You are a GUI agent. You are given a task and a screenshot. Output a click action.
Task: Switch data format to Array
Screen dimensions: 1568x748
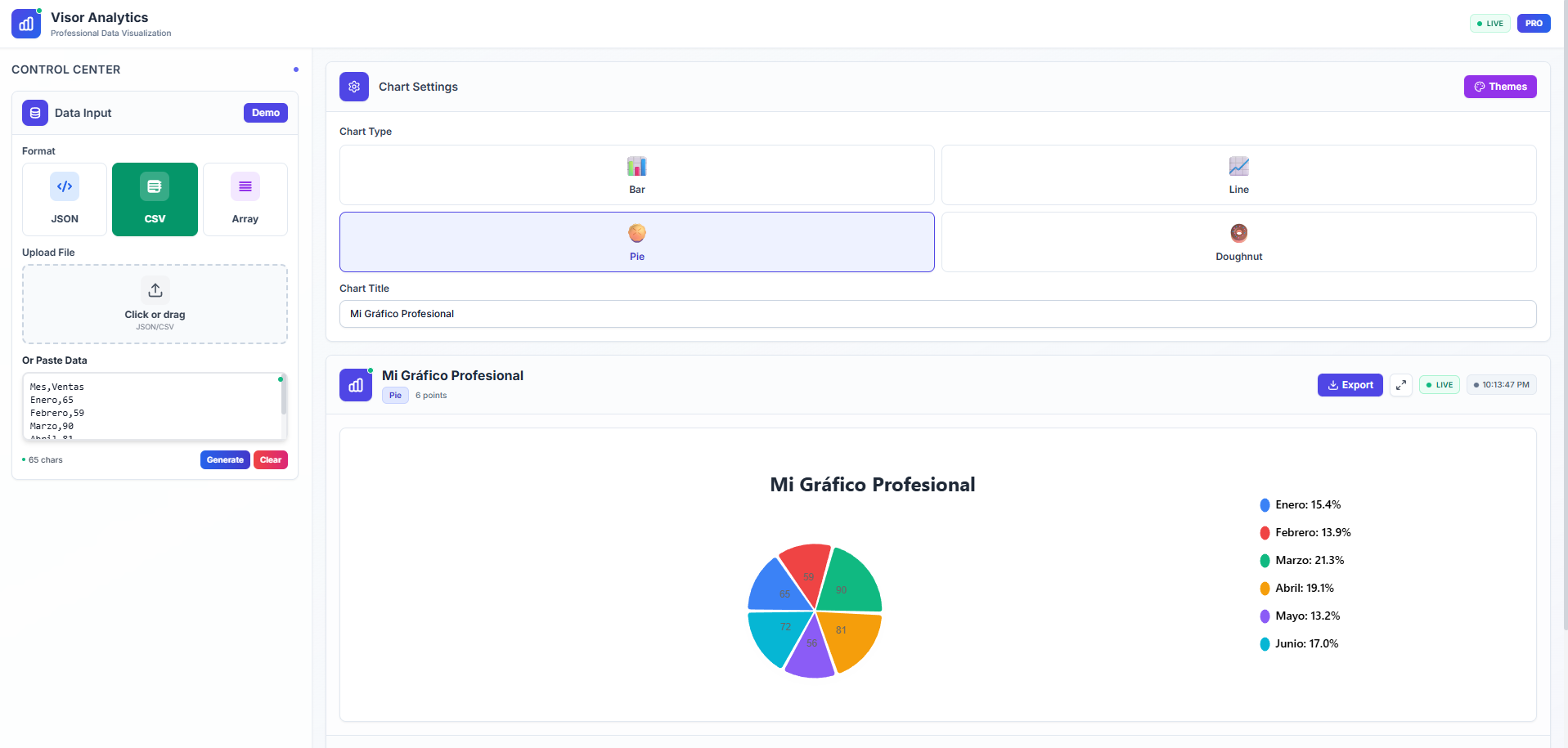[245, 199]
